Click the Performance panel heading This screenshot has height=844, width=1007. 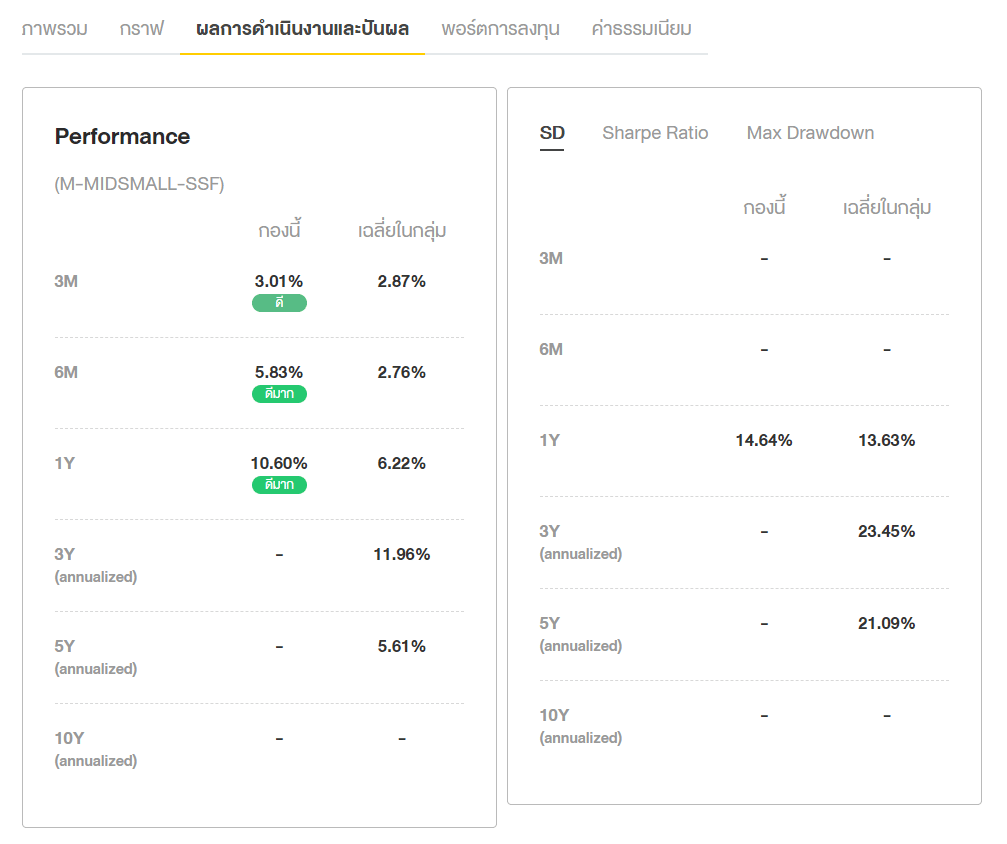click(x=122, y=136)
